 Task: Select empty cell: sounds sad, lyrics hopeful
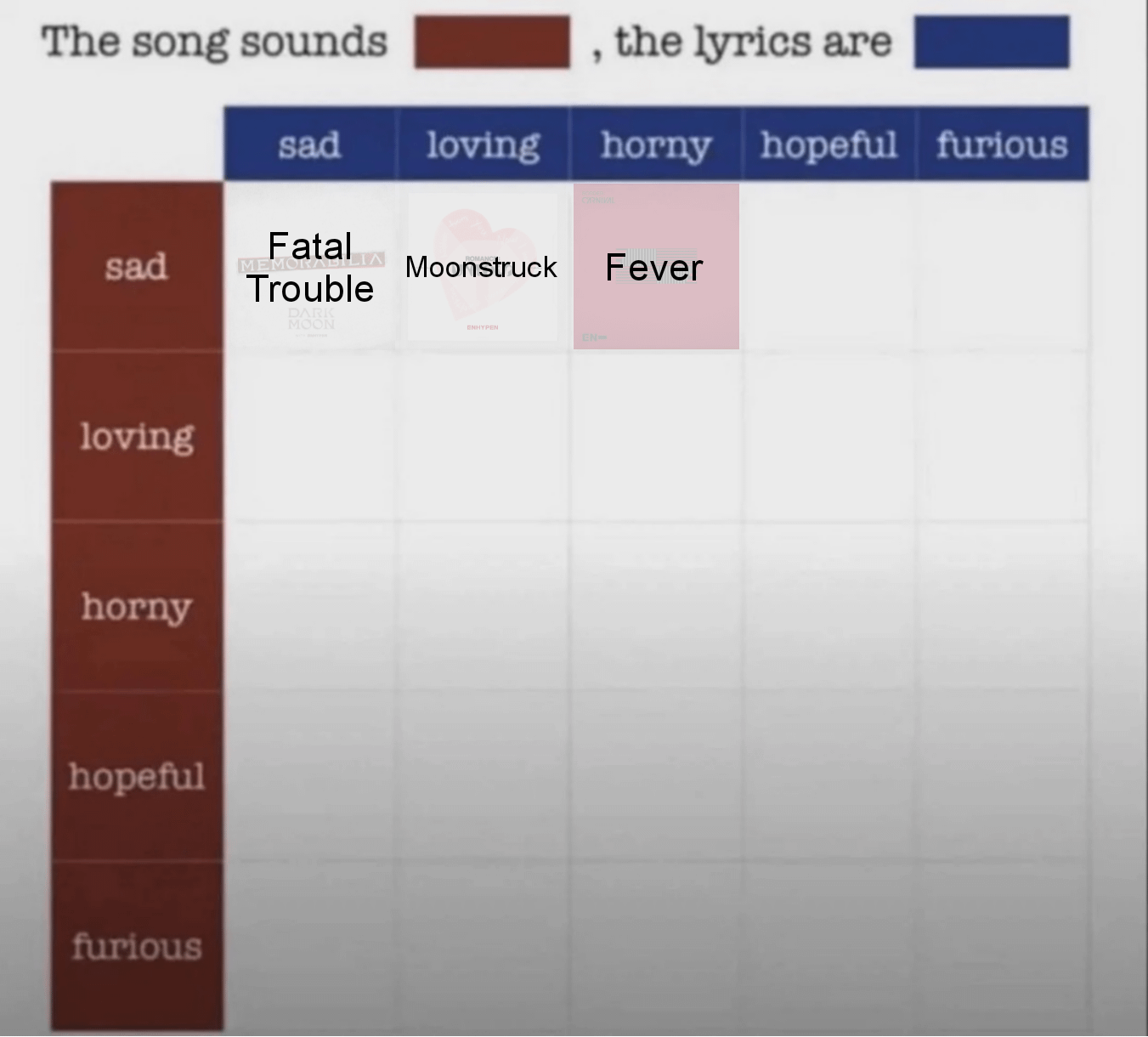(828, 267)
